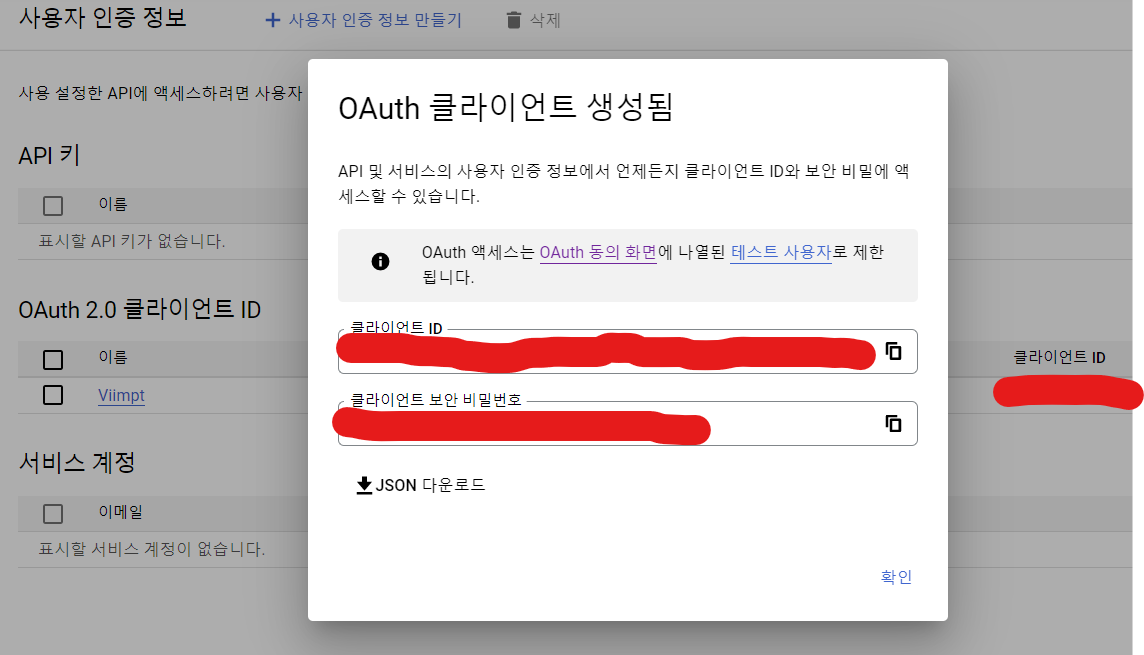
Task: Click the 클라이언트 ID column header in background
Action: click(1059, 357)
